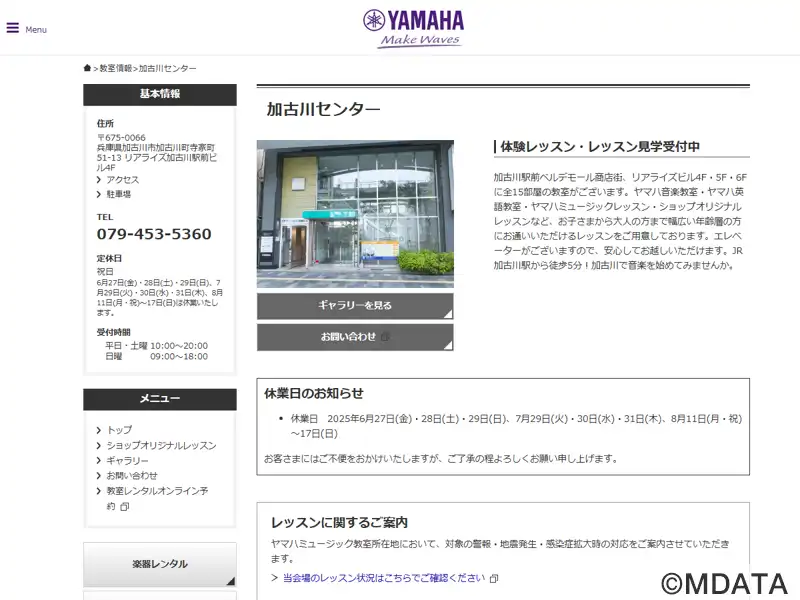
Task: Click chevron arrow before トップ
Action: pyautogui.click(x=99, y=431)
